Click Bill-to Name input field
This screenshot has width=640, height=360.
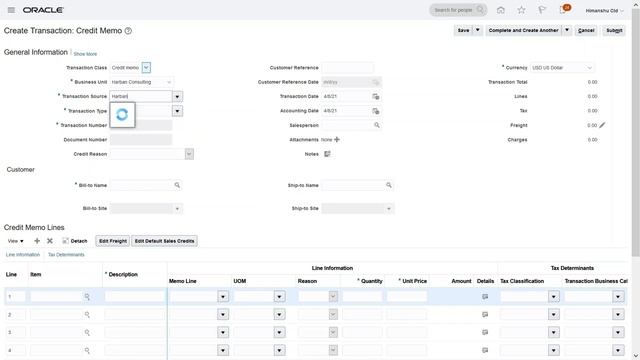coord(141,185)
